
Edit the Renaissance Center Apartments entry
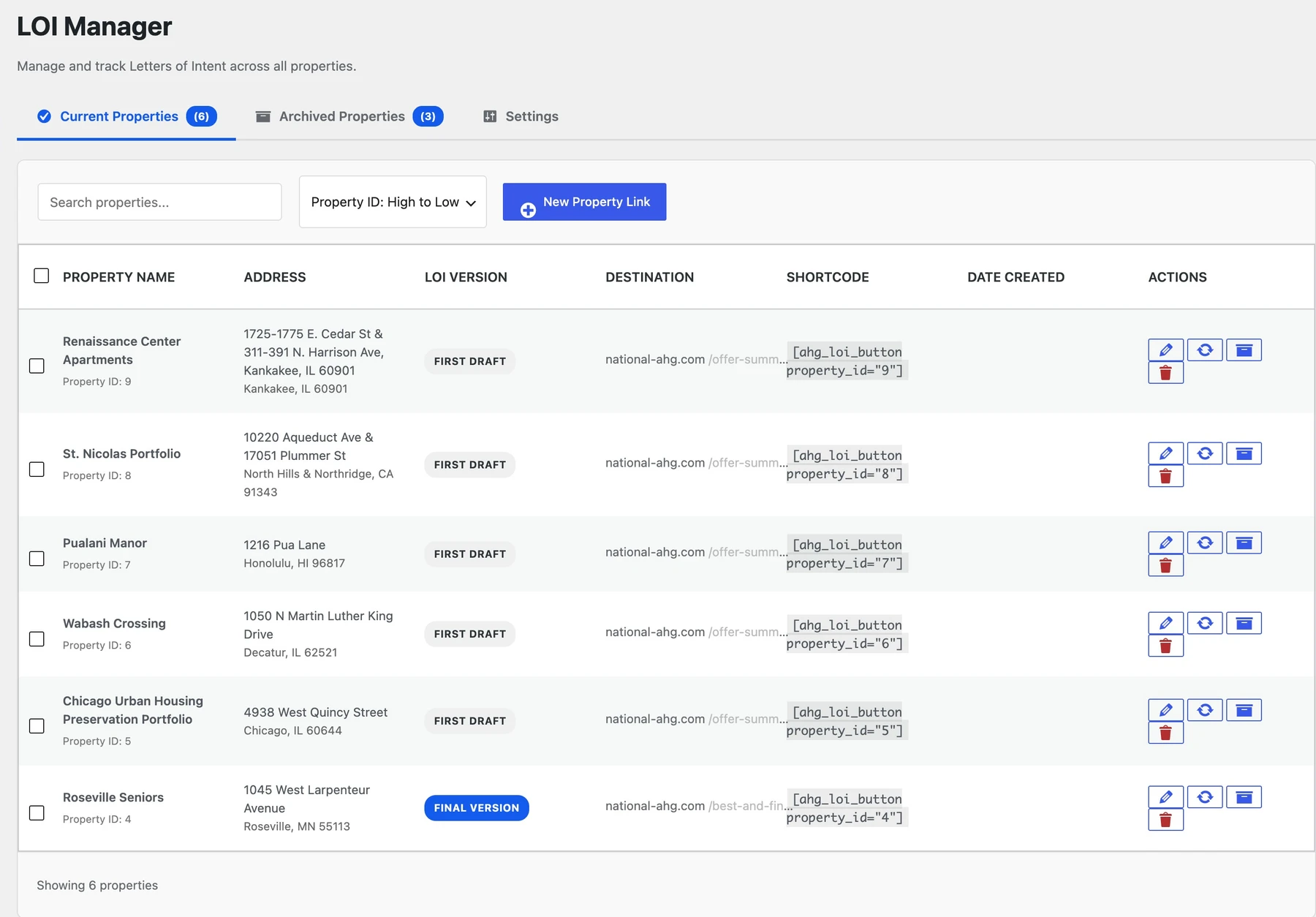pyautogui.click(x=1165, y=350)
